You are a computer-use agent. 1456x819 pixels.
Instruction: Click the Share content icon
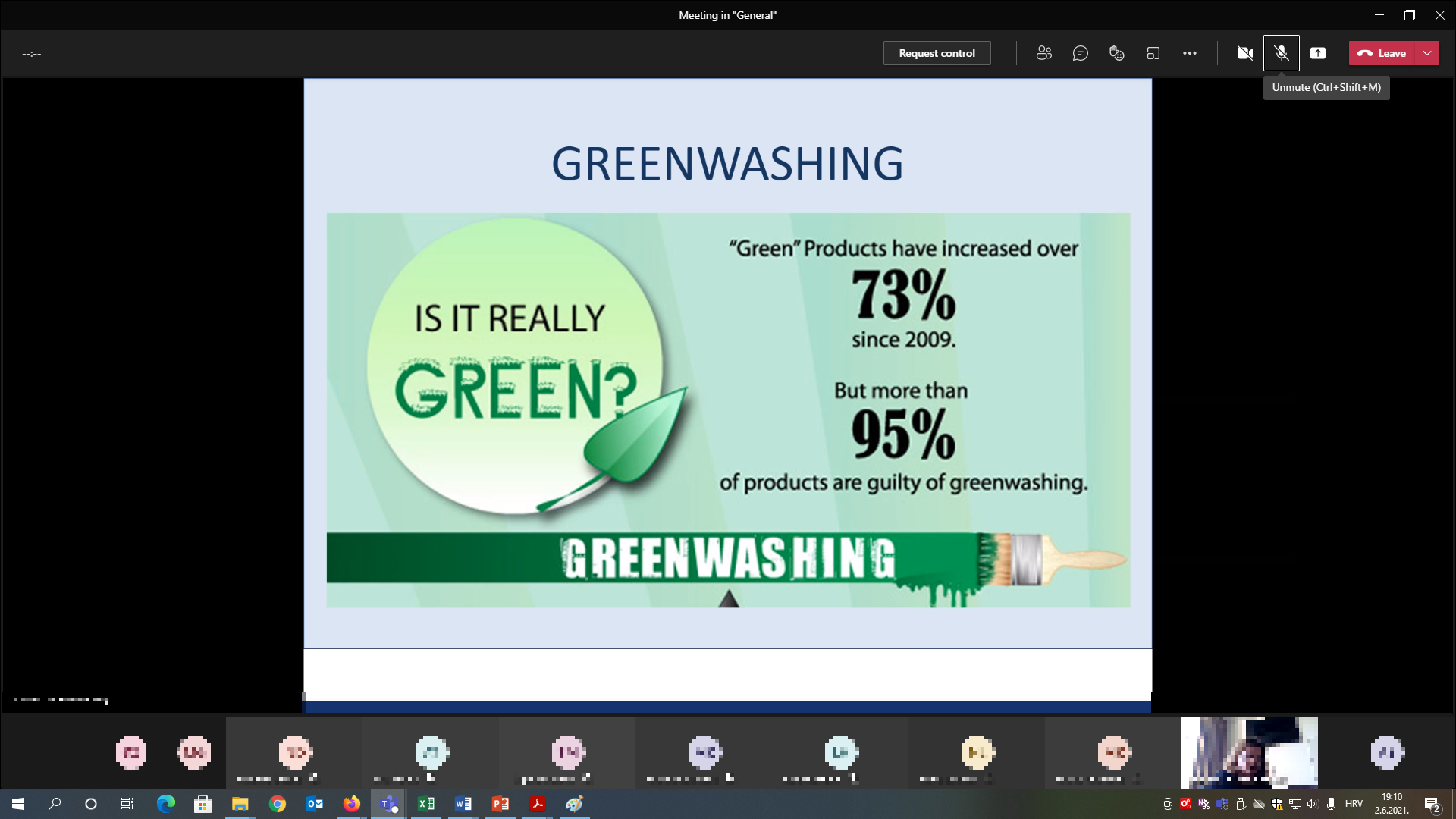click(1317, 53)
